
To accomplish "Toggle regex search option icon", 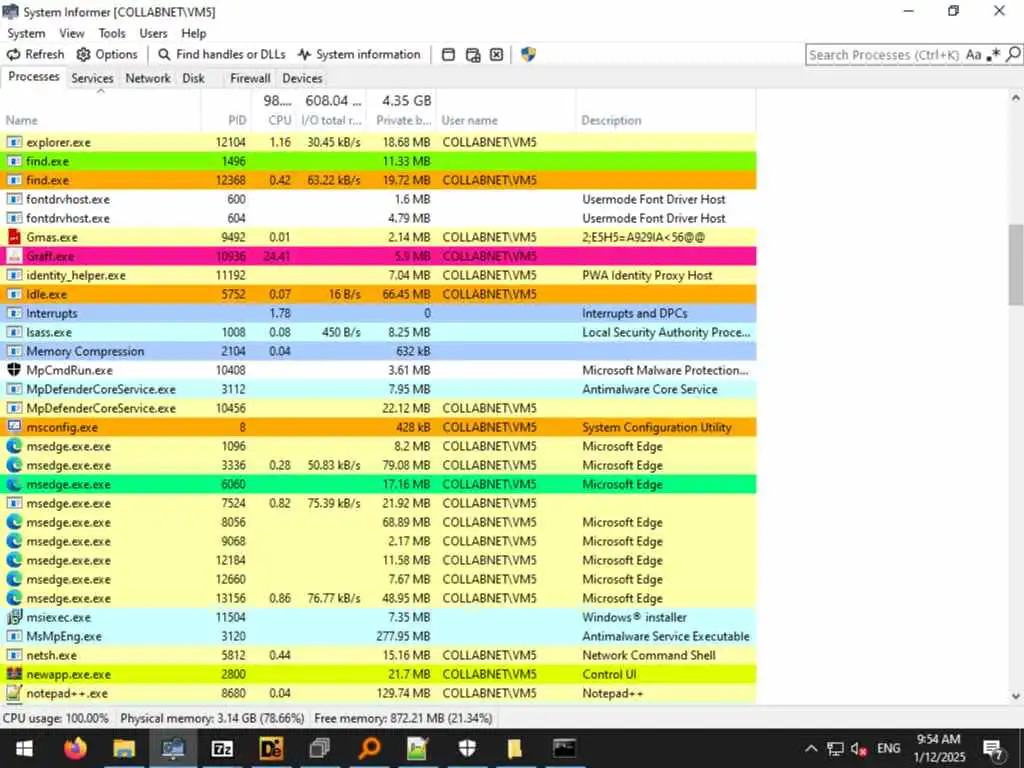I will click(993, 55).
